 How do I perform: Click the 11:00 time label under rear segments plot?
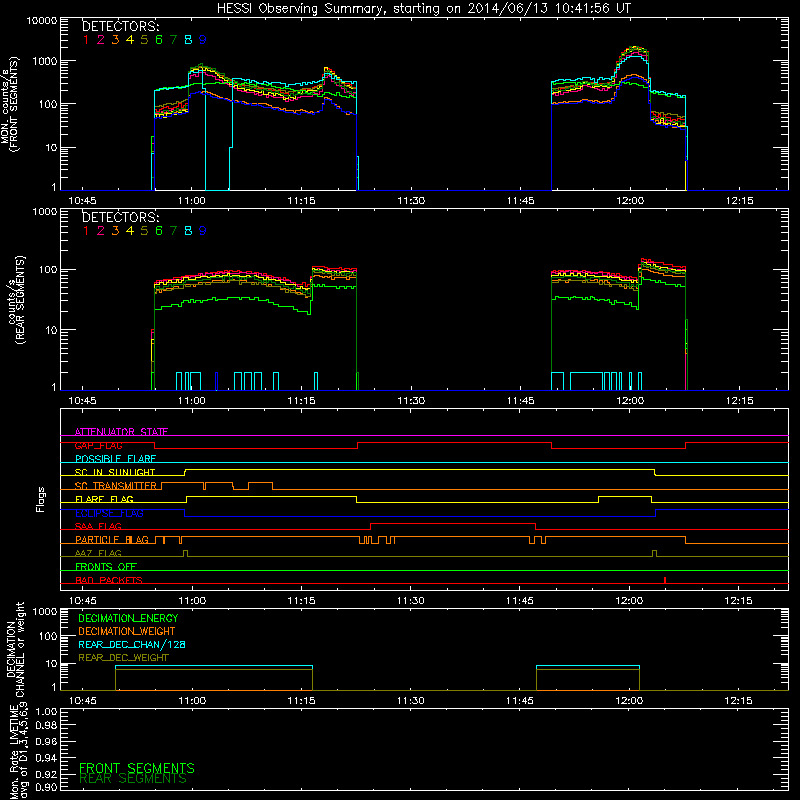coord(192,400)
